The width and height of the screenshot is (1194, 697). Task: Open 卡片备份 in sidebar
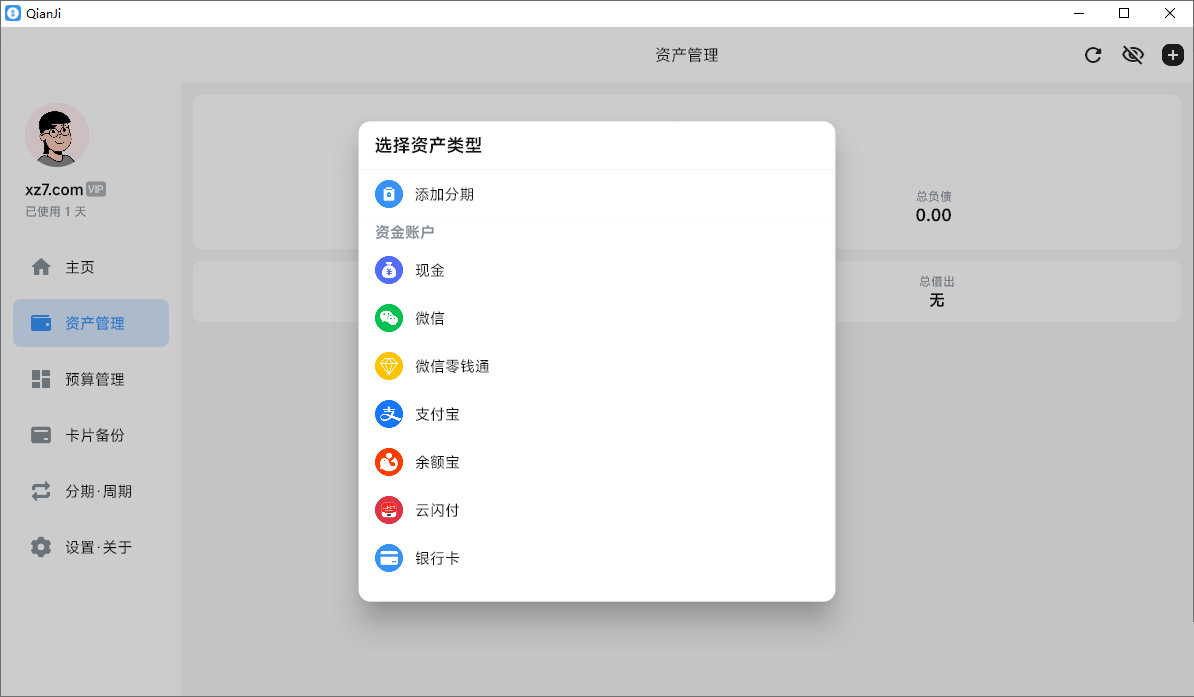(x=91, y=435)
